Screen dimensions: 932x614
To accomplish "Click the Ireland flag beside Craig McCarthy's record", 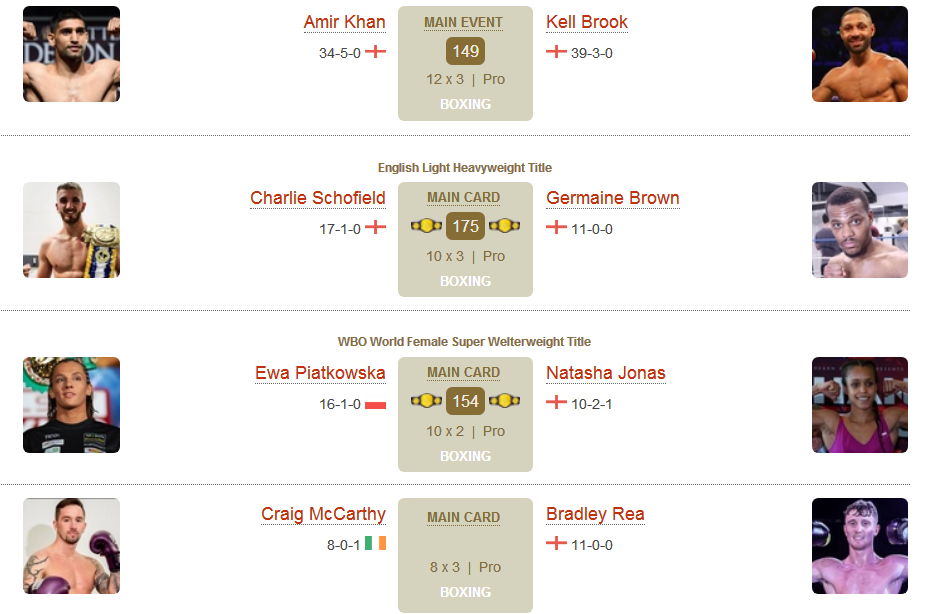I will [375, 543].
